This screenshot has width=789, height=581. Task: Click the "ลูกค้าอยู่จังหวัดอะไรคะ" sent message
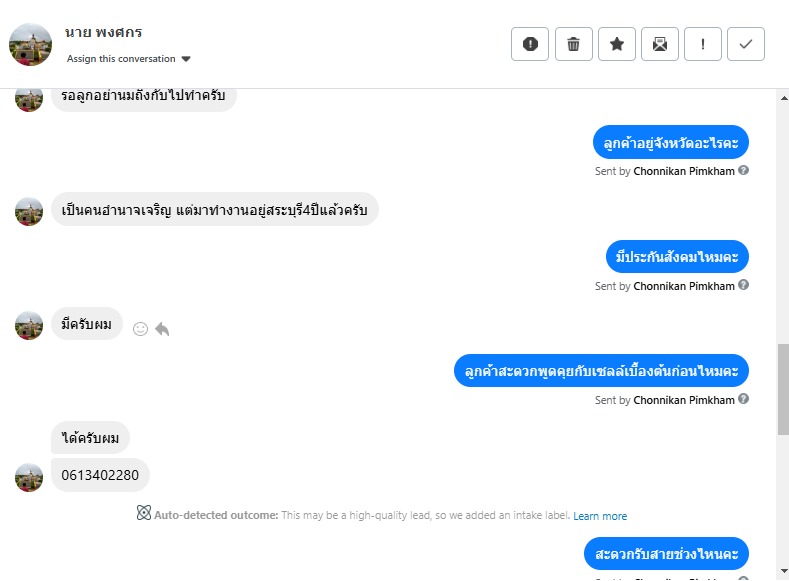[x=670, y=143]
